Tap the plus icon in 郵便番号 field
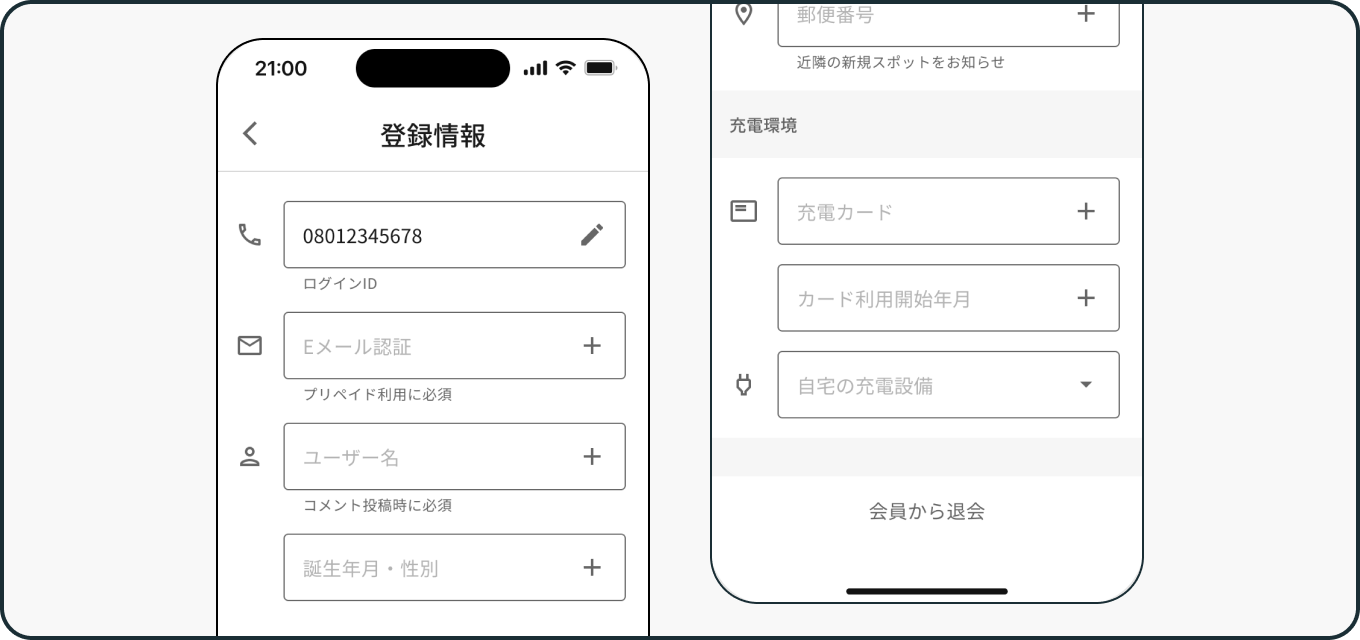 coord(1086,14)
